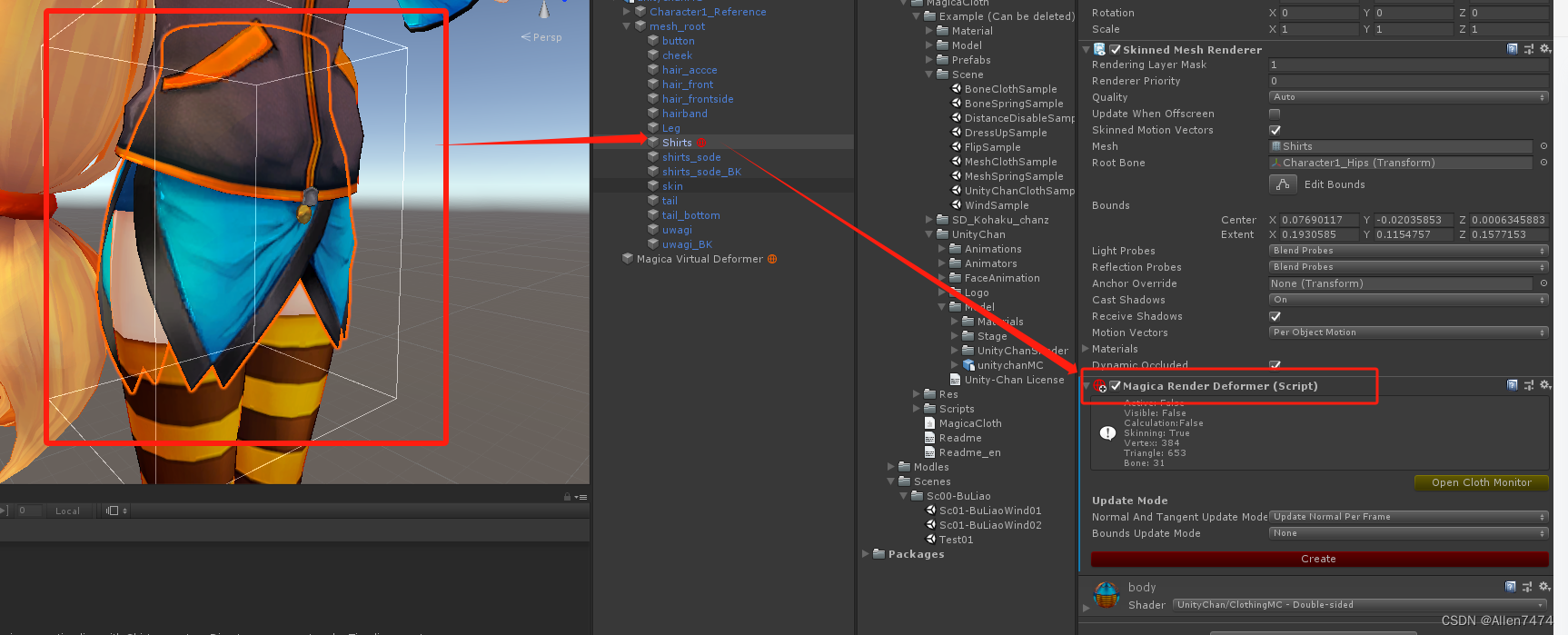This screenshot has width=1568, height=635.
Task: Click the panel lock icon below scene view
Action: click(x=567, y=497)
